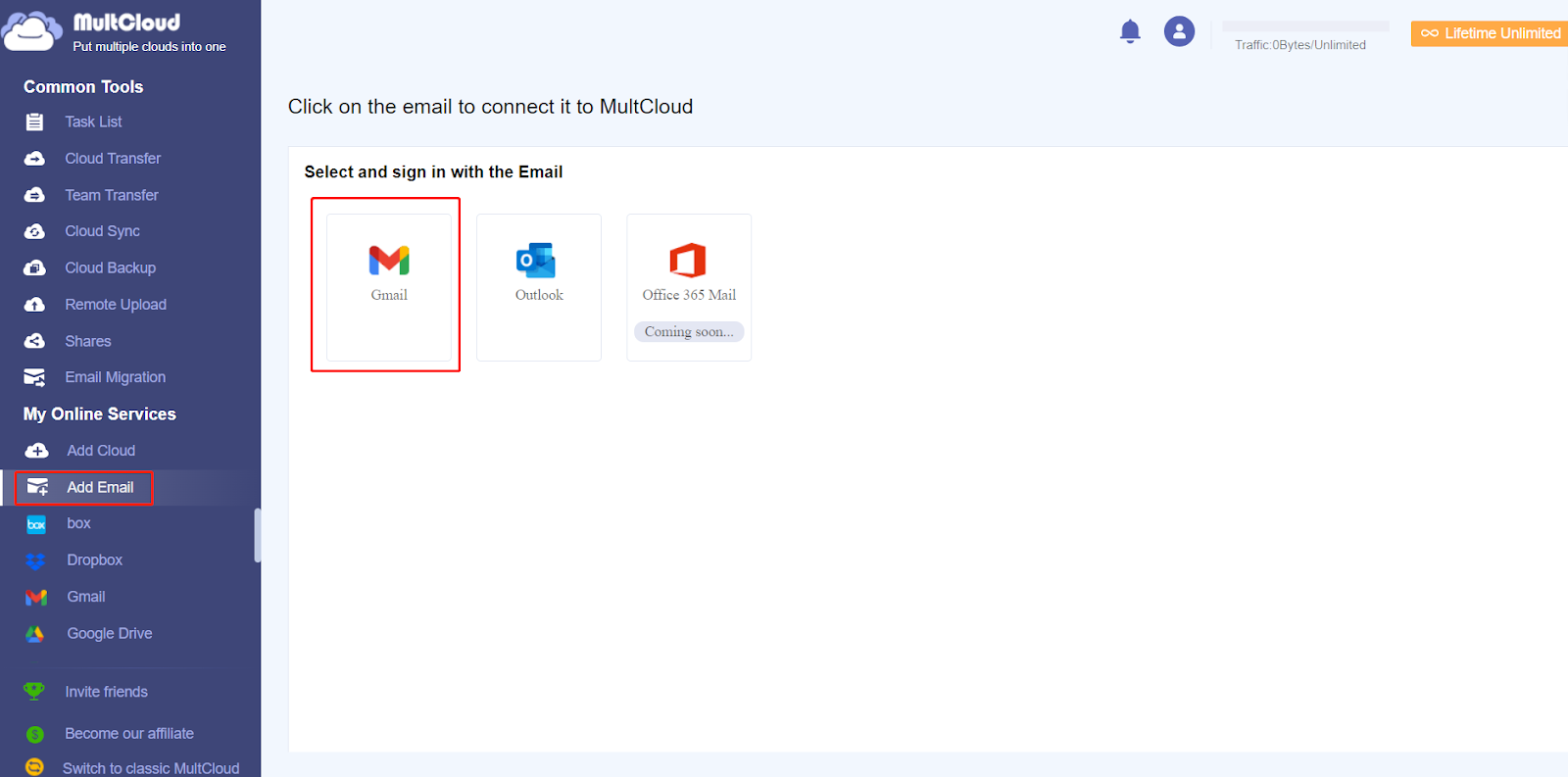
Task: Click the Cloud Transfer icon
Action: 34,158
